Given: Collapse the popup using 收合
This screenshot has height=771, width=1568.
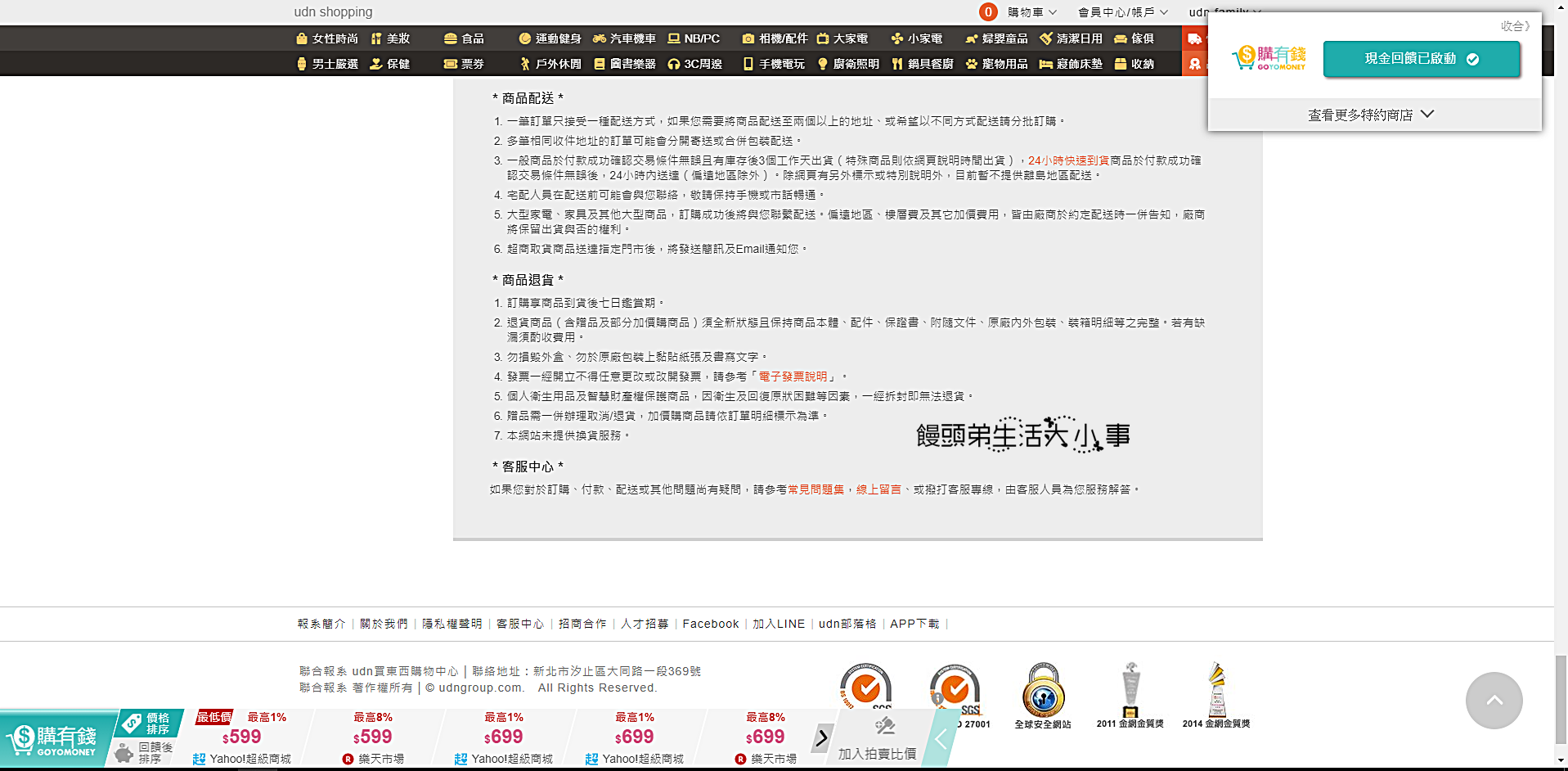Looking at the screenshot, I should click(1514, 26).
